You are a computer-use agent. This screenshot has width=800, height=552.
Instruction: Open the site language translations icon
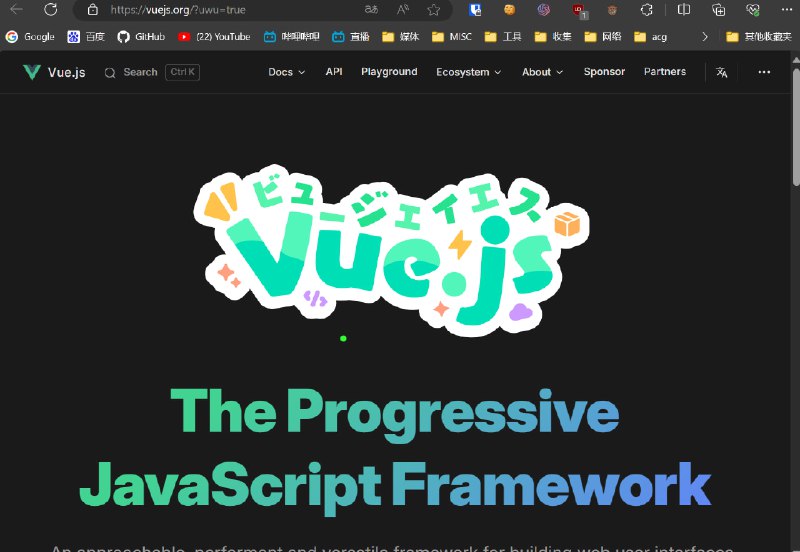coord(721,72)
